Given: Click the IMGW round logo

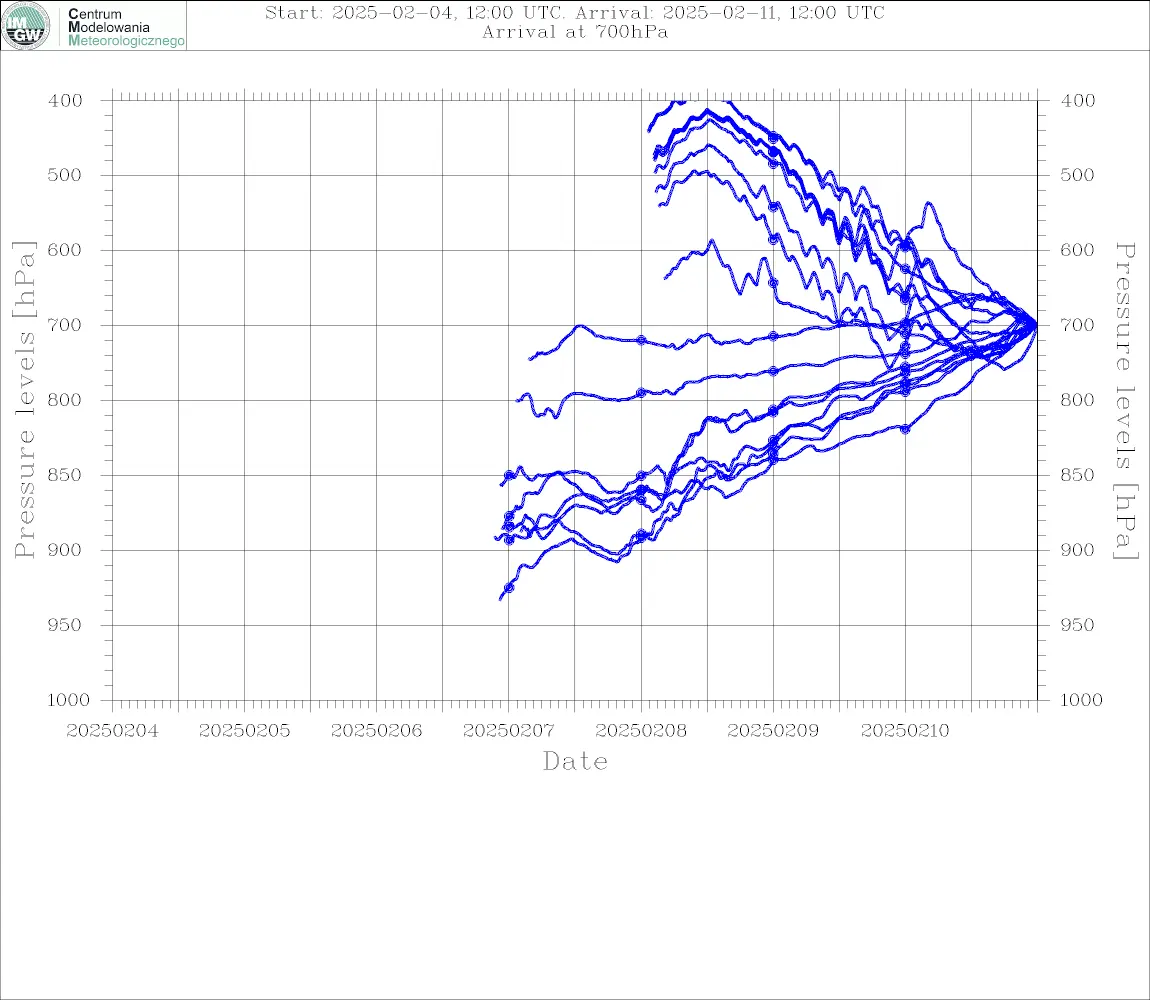Looking at the screenshot, I should [26, 26].
